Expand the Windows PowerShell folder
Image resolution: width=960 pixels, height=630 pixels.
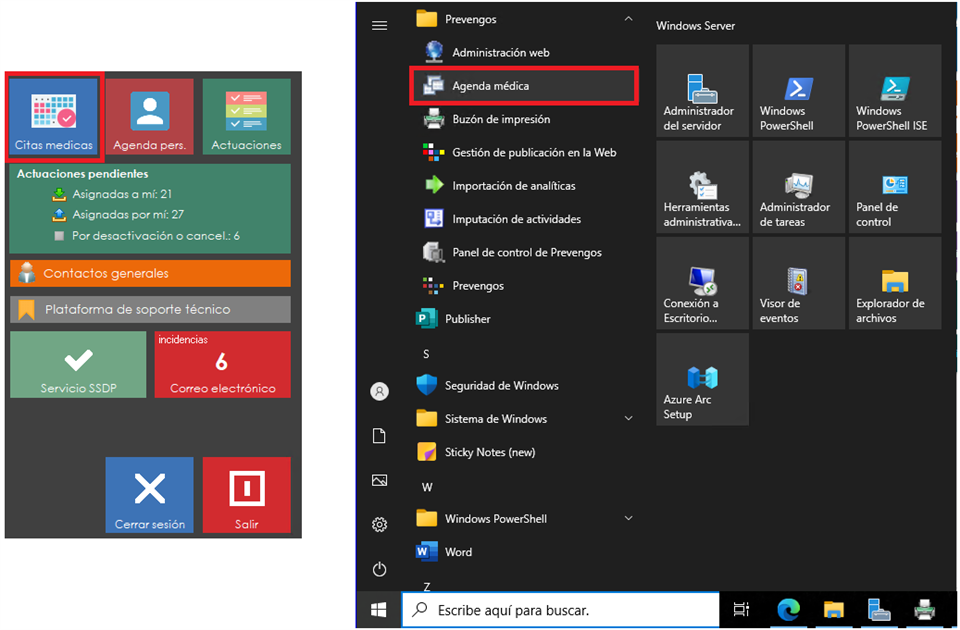[x=628, y=518]
